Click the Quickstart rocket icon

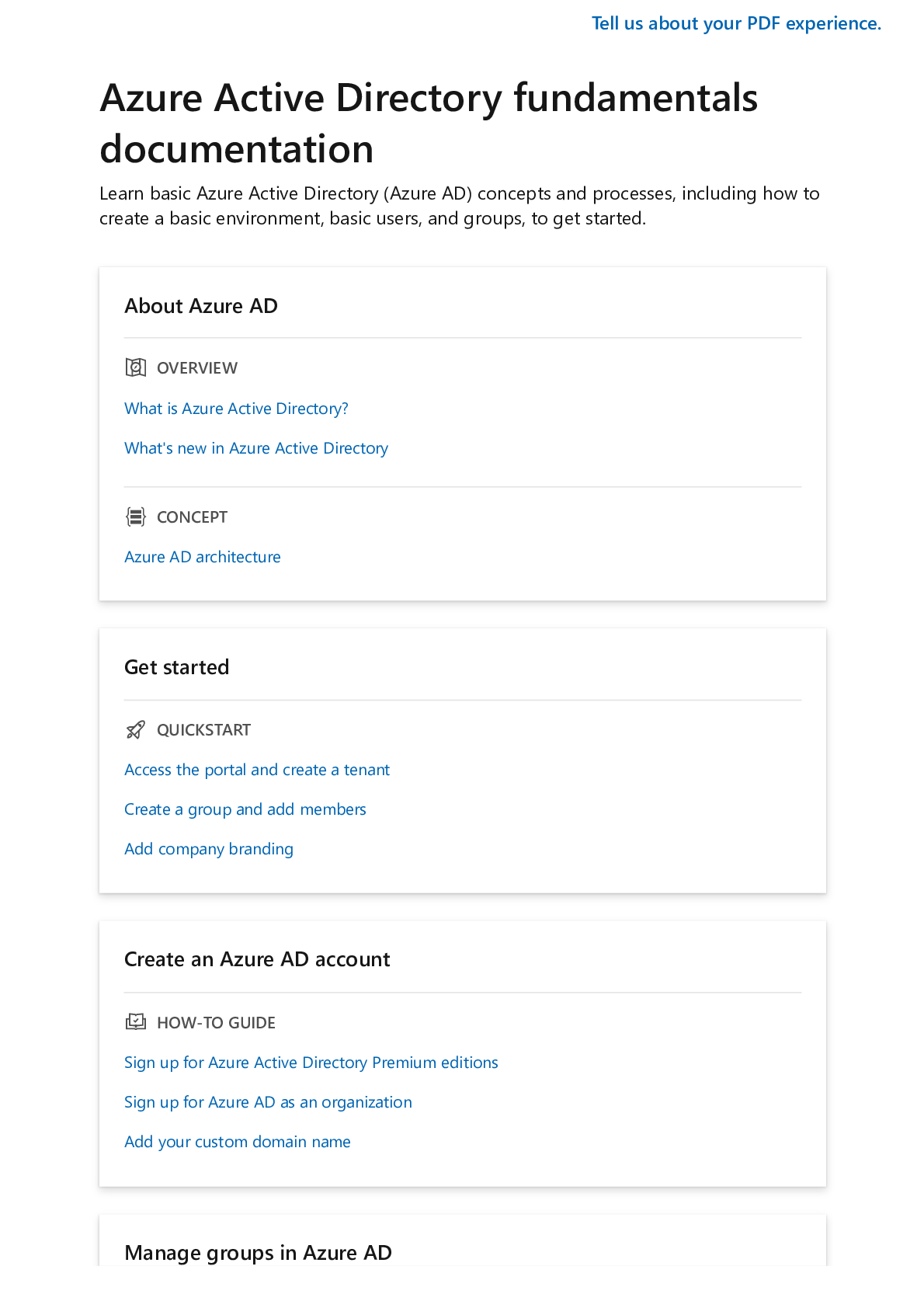pos(136,729)
